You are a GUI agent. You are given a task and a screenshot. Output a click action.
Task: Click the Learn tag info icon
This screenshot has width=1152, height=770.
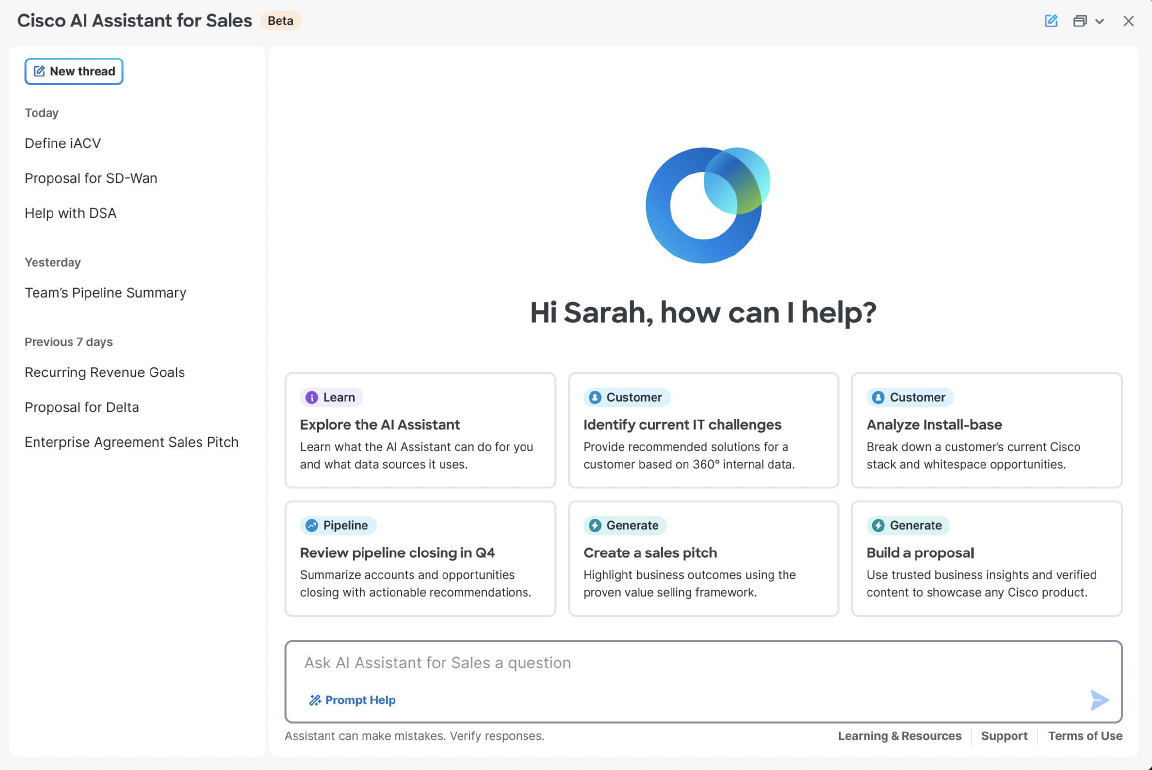tap(312, 397)
